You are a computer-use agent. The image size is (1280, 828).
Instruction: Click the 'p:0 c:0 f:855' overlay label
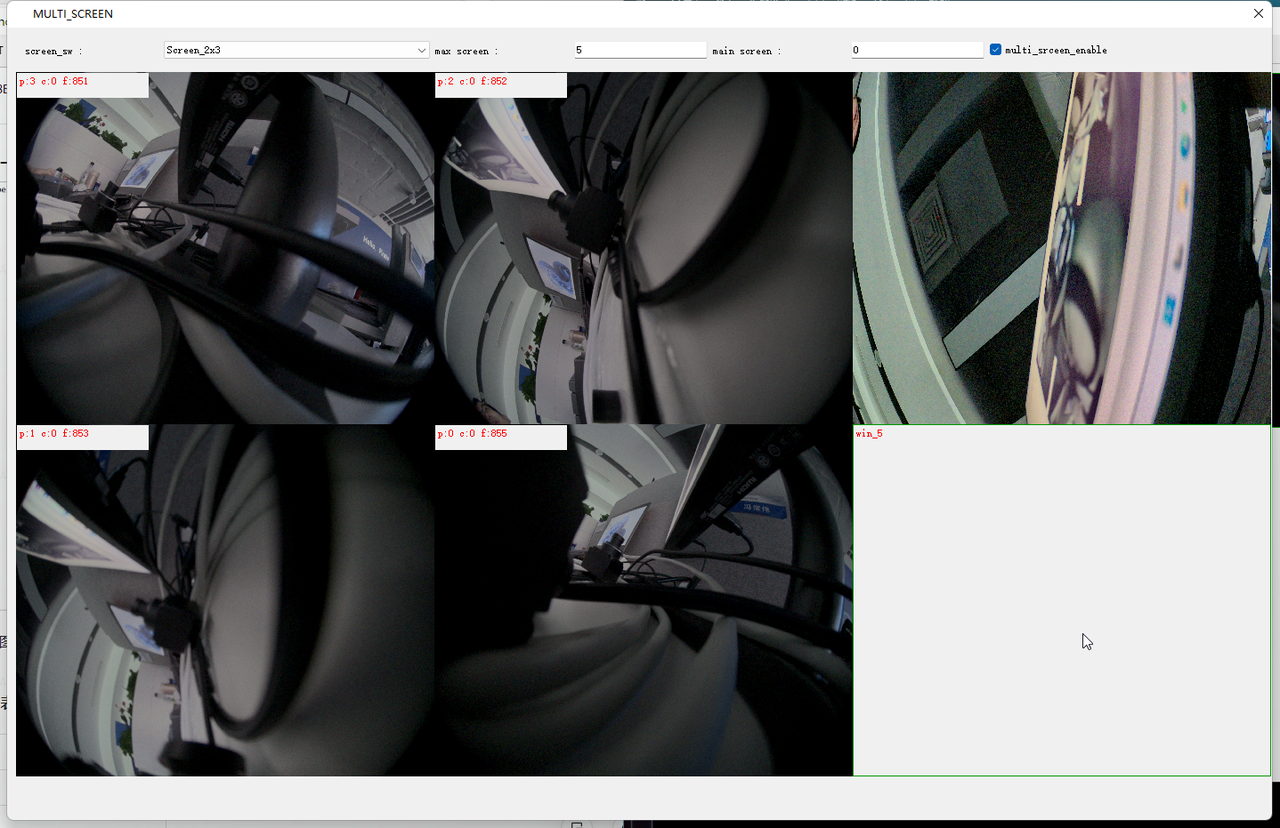pyautogui.click(x=472, y=434)
